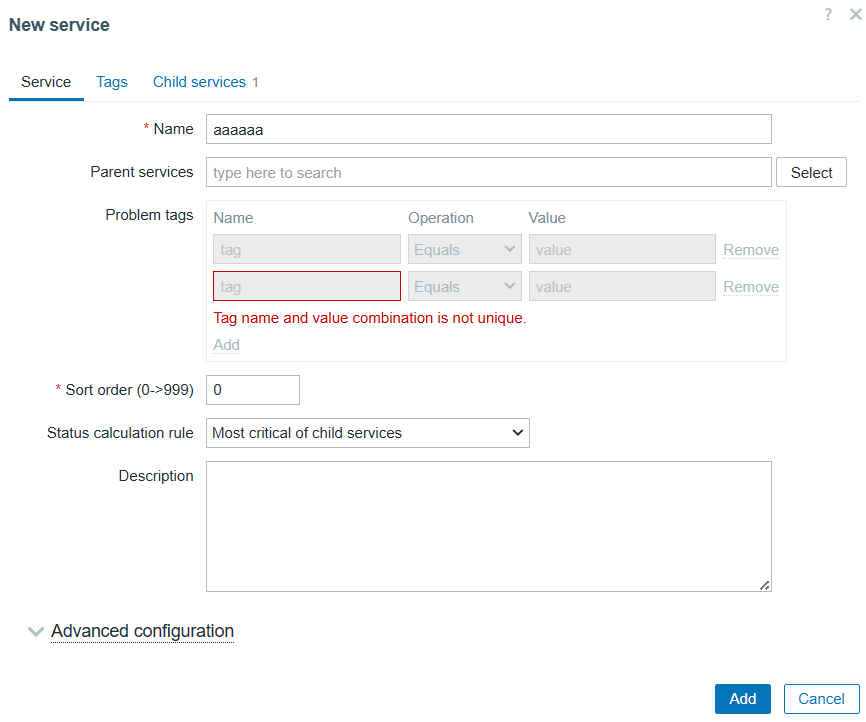Image resolution: width=866 pixels, height=722 pixels.
Task: Click Select button for parent services
Action: (x=811, y=172)
